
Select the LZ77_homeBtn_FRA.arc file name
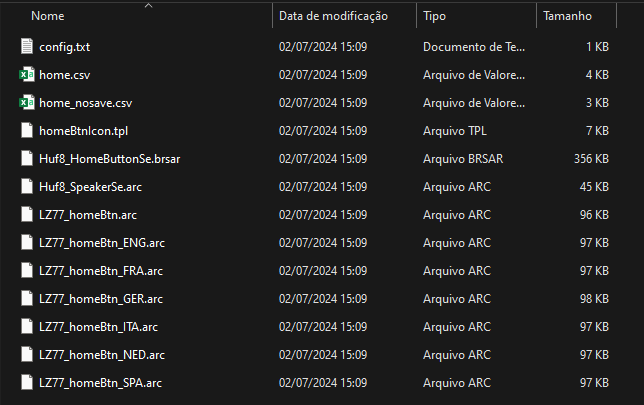click(101, 271)
